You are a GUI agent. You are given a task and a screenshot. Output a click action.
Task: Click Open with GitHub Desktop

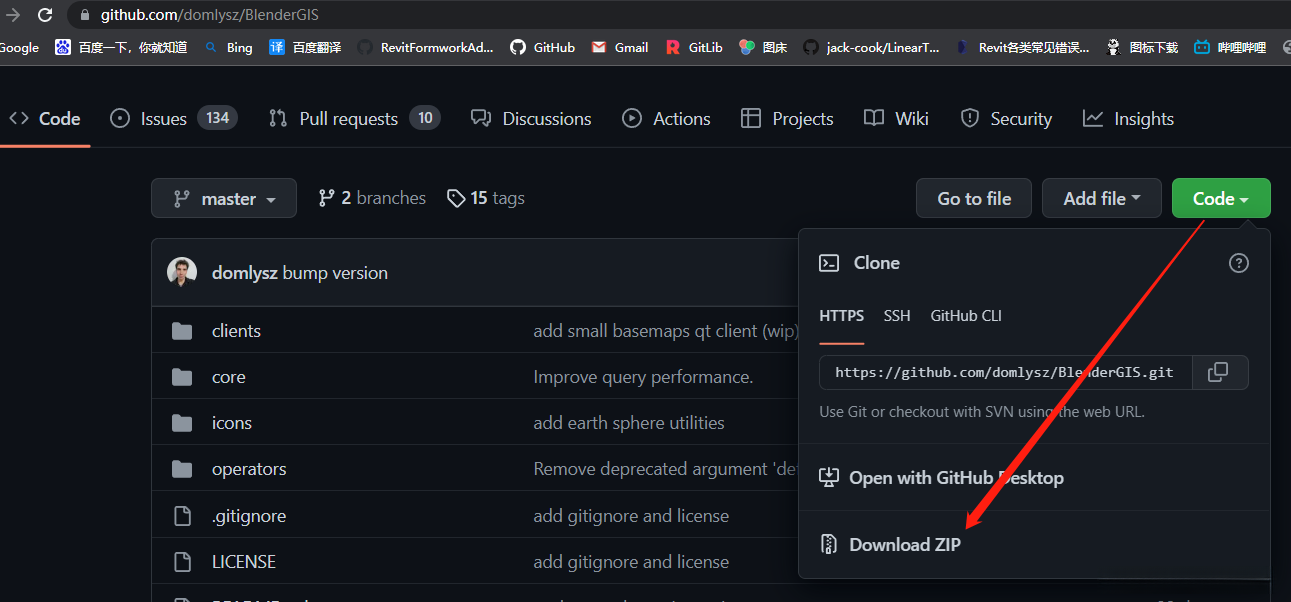pyautogui.click(x=955, y=478)
